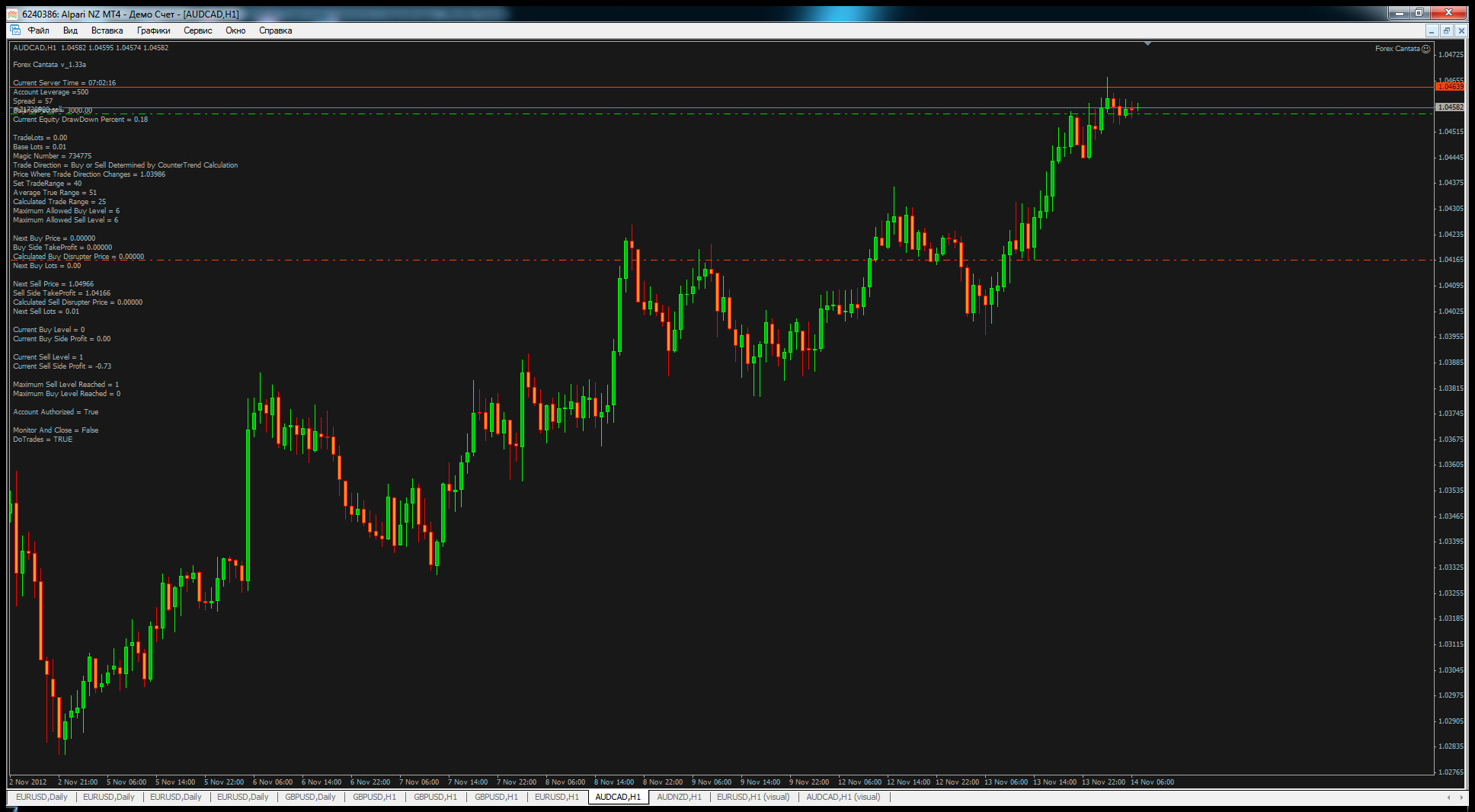The height and width of the screenshot is (812, 1475).
Task: Click the chart tabs scroll-right arrow
Action: tap(1461, 798)
